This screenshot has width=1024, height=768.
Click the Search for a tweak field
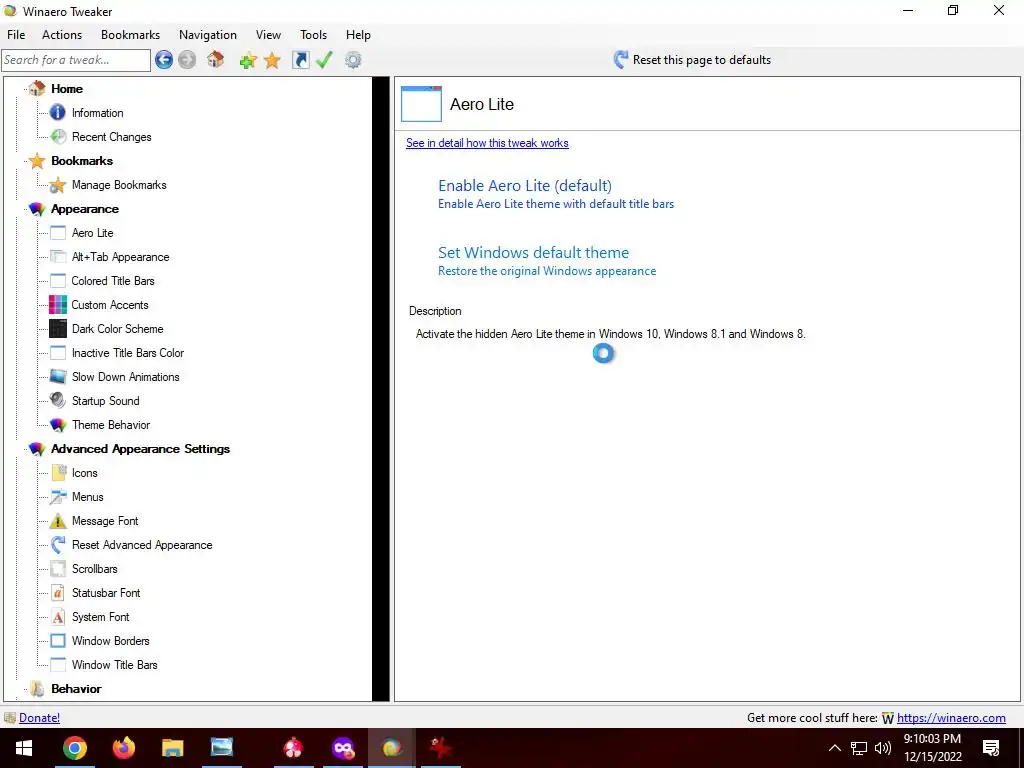click(x=76, y=60)
